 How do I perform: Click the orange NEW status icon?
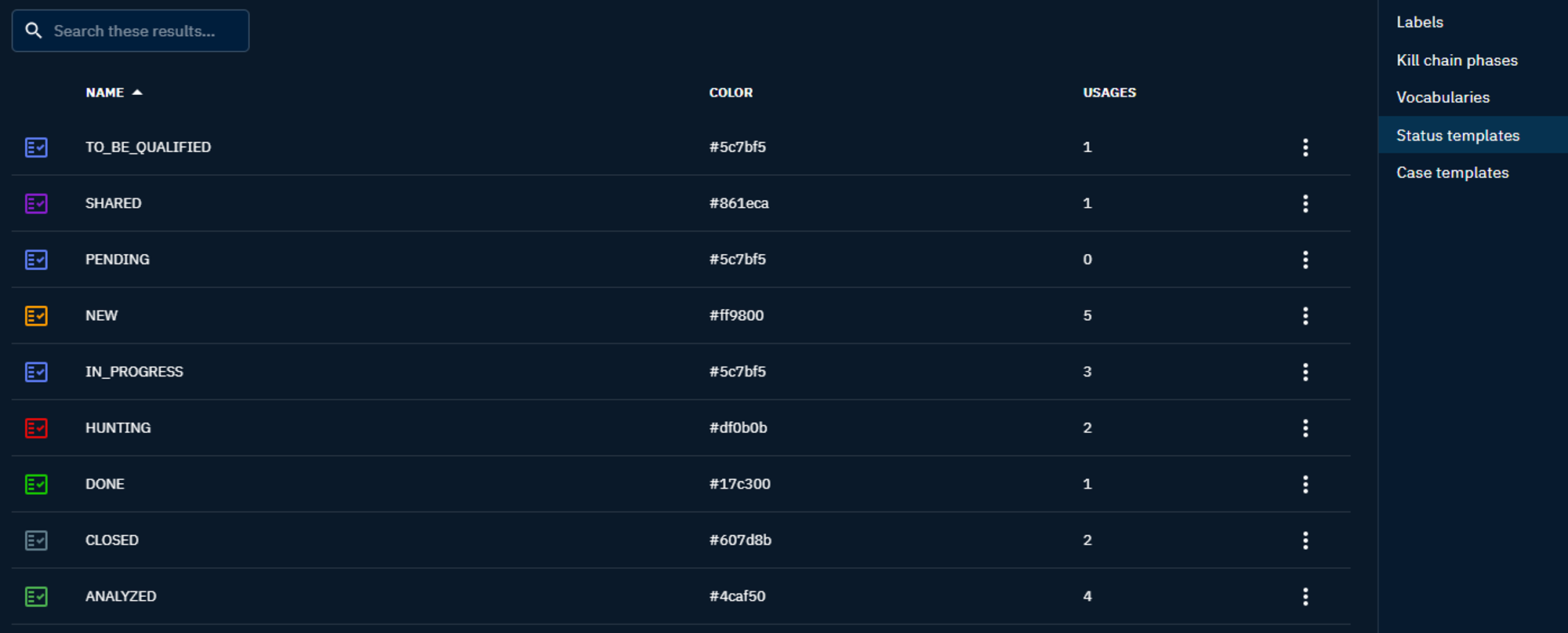point(36,316)
